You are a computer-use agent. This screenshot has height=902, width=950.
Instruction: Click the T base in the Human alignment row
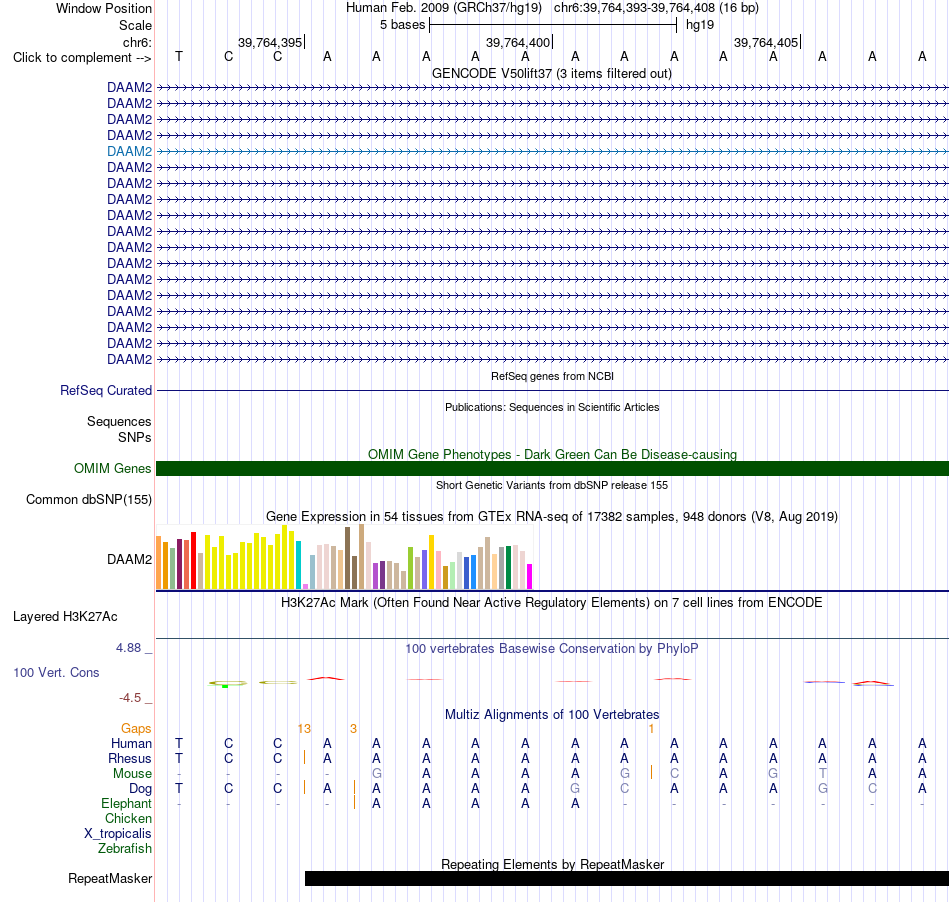point(179,743)
